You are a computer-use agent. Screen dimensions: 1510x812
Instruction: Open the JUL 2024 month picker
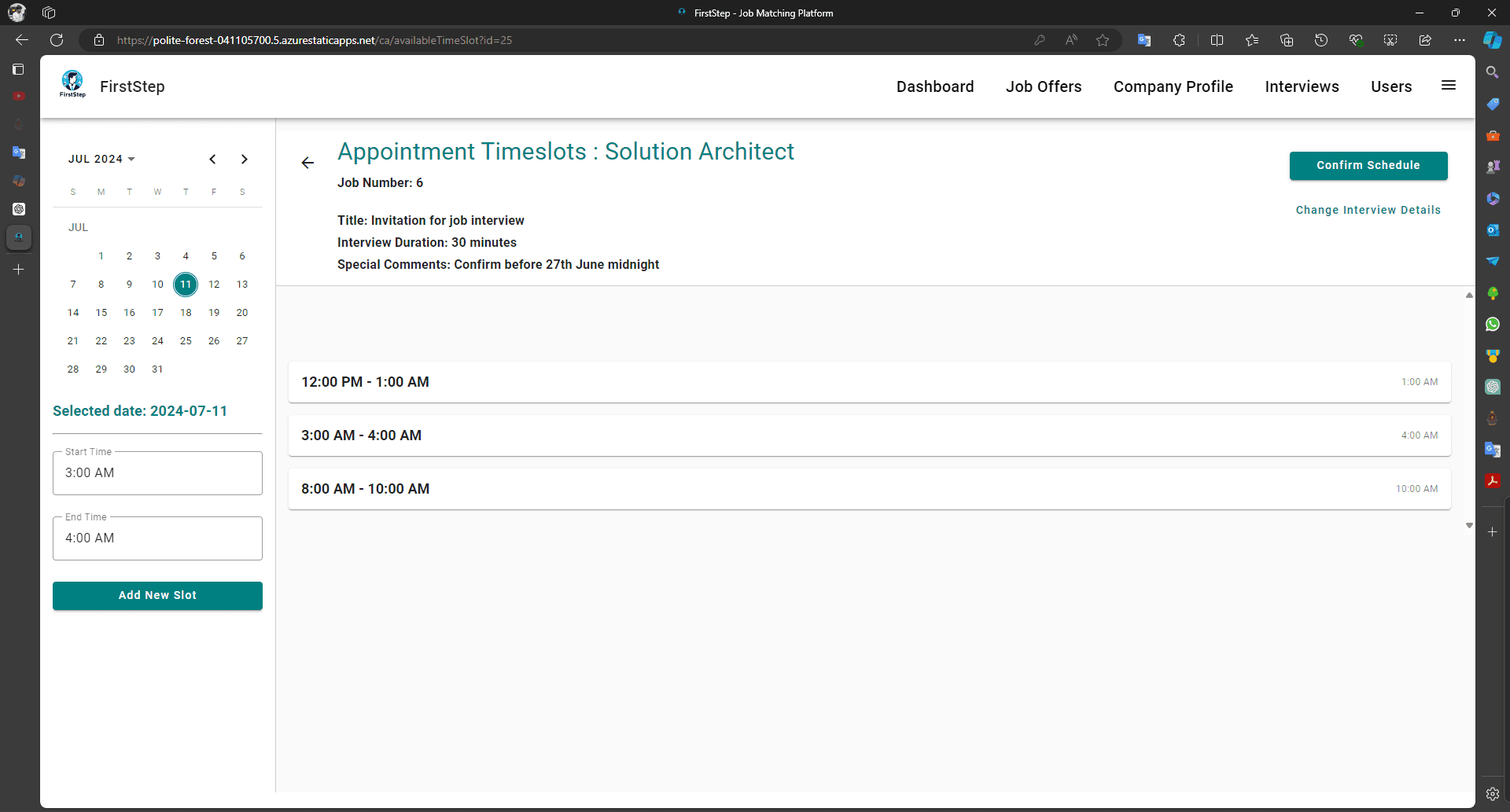pos(102,159)
